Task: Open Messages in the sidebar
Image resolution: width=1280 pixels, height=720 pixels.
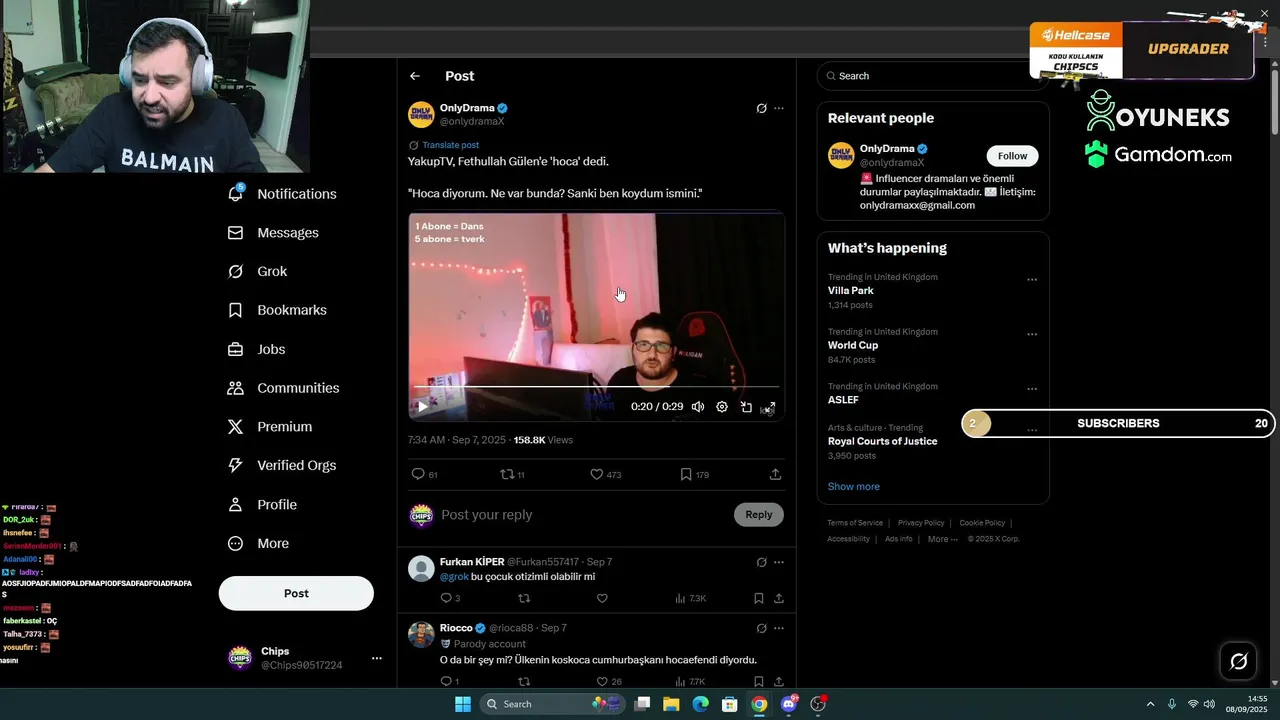Action: click(274, 233)
